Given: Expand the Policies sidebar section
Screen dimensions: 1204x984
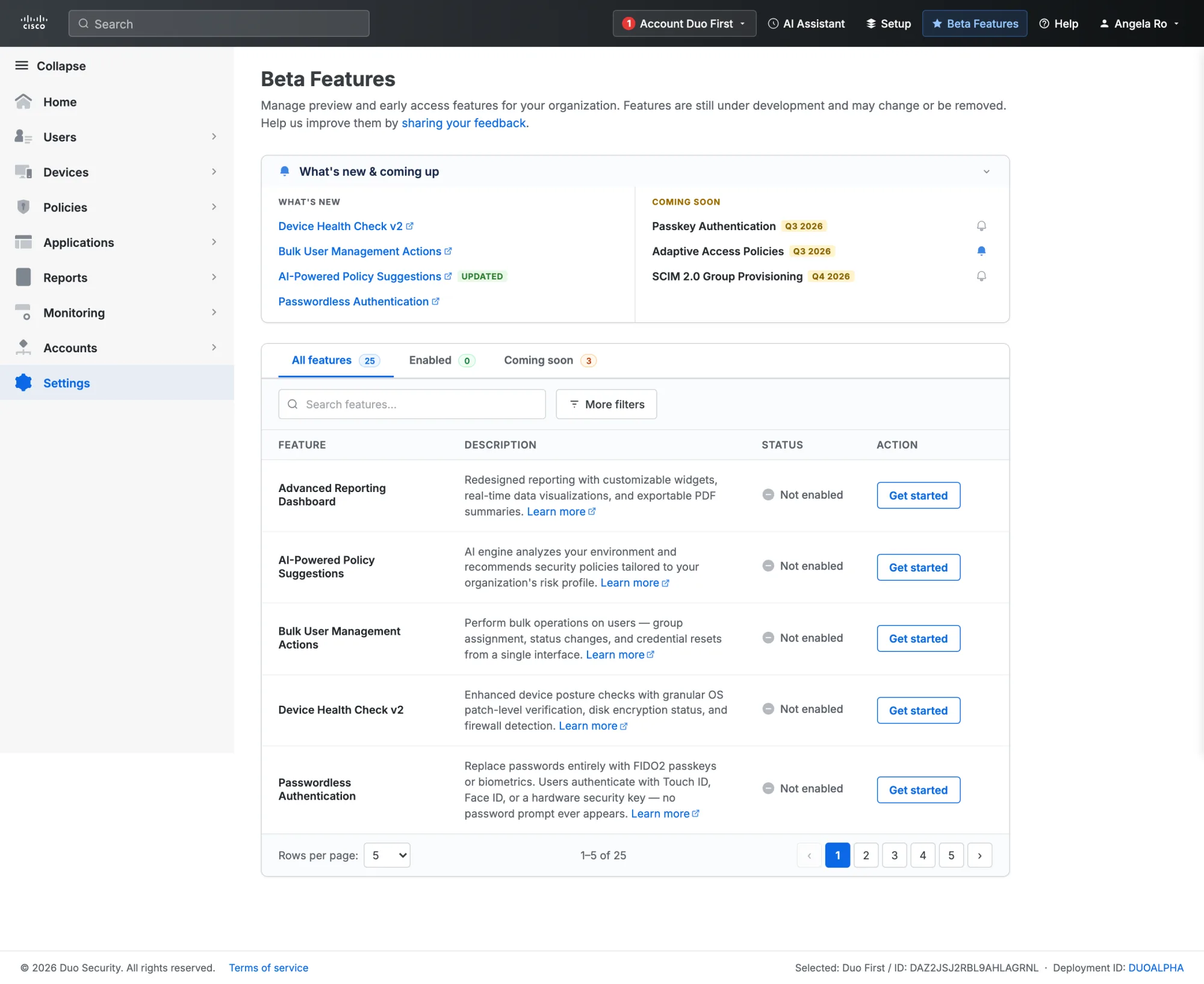Looking at the screenshot, I should (x=214, y=207).
